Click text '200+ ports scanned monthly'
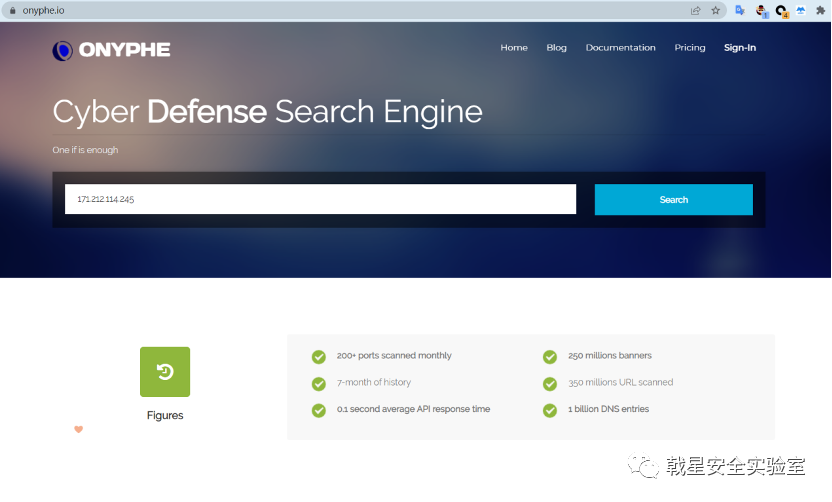 (394, 356)
